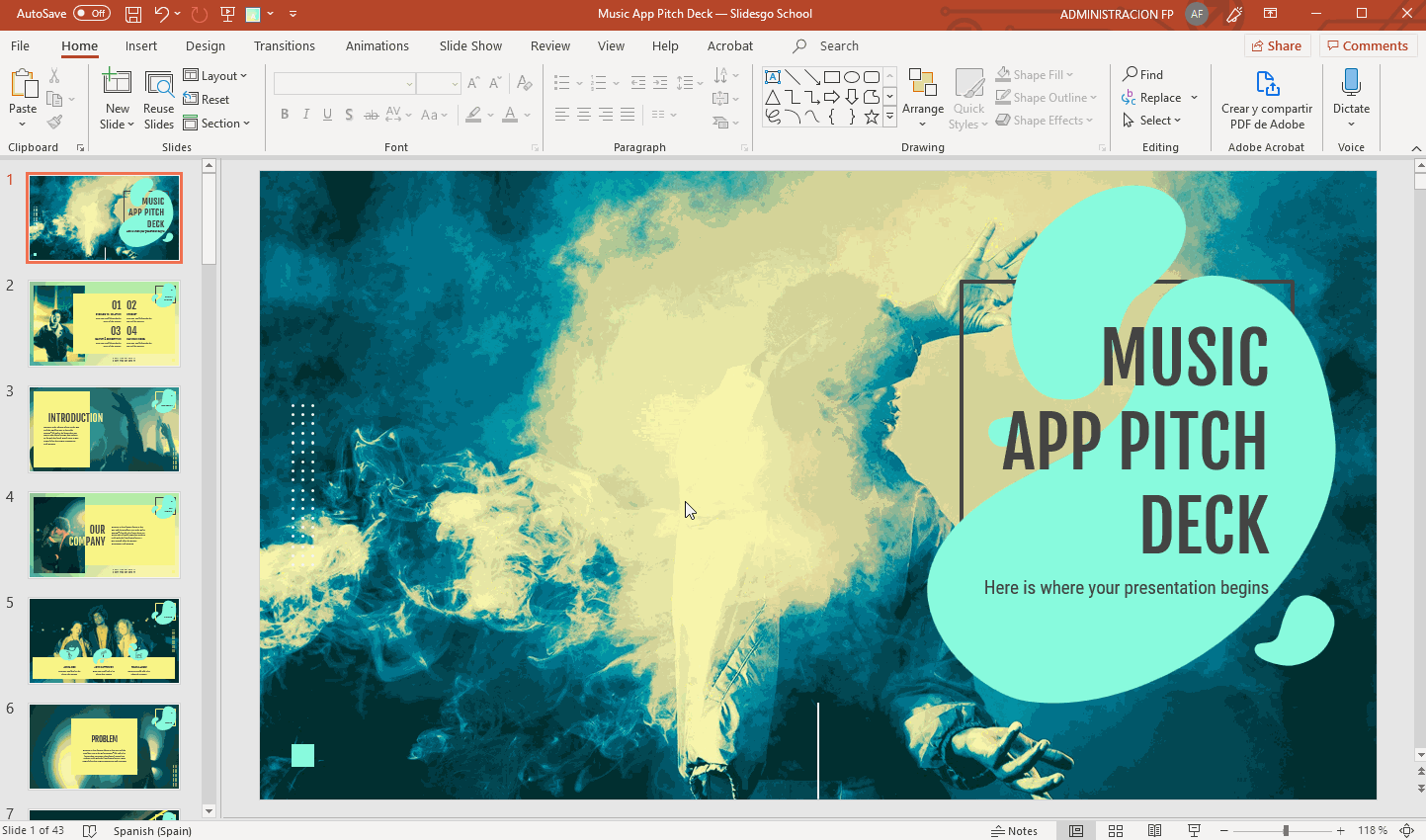Open the Arrange tool in the Drawing group
Image resolution: width=1426 pixels, height=840 pixels.
922,98
